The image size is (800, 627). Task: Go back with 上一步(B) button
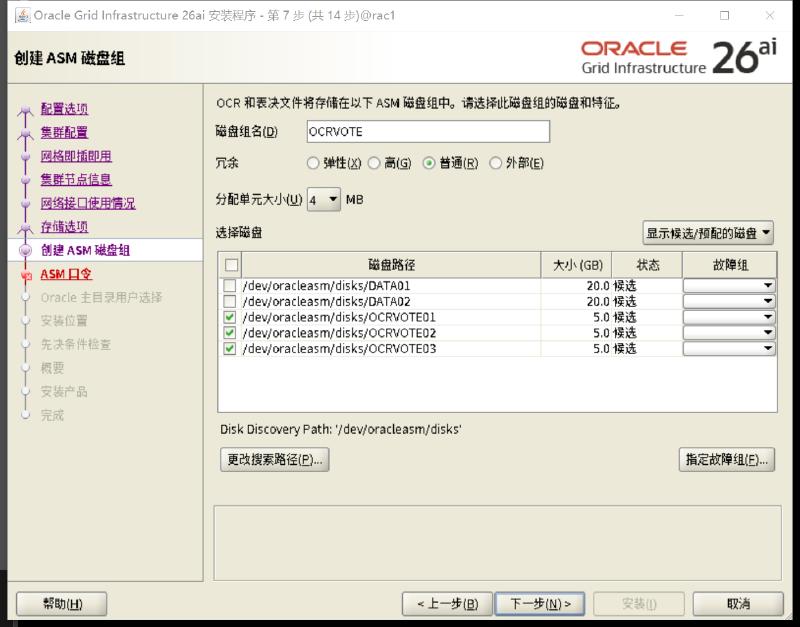[447, 604]
